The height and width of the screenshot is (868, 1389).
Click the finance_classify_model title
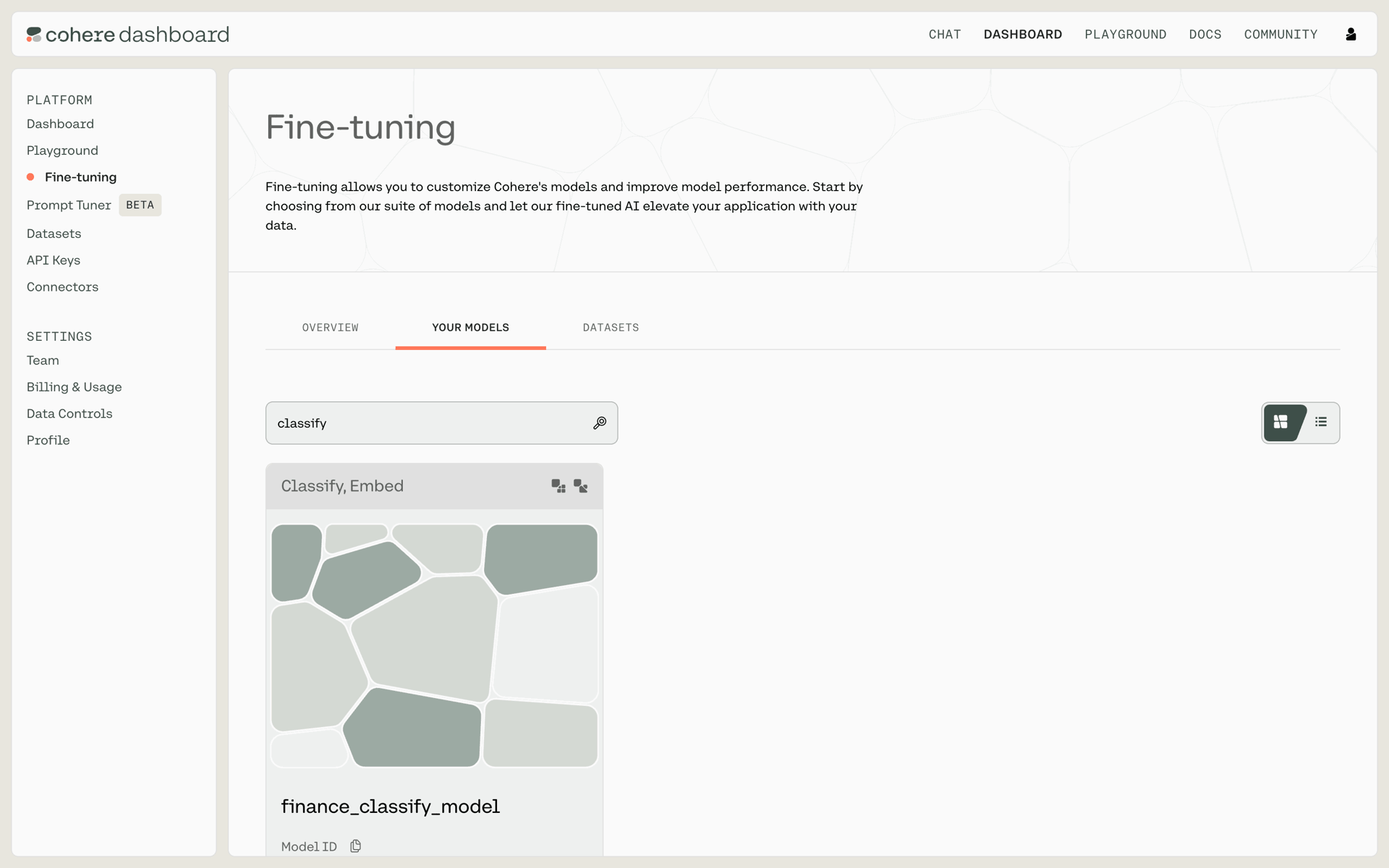(x=390, y=807)
